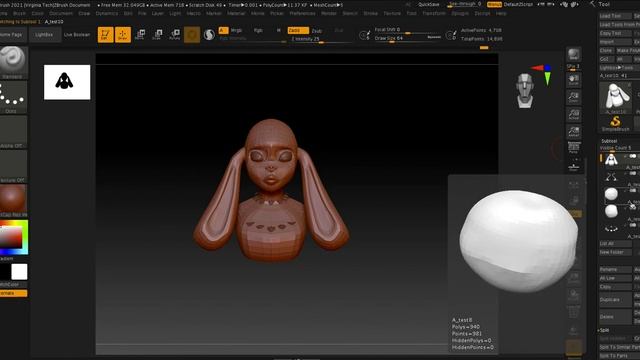Open the Dots stroke selector
This screenshot has width=640, height=360.
click(x=13, y=97)
